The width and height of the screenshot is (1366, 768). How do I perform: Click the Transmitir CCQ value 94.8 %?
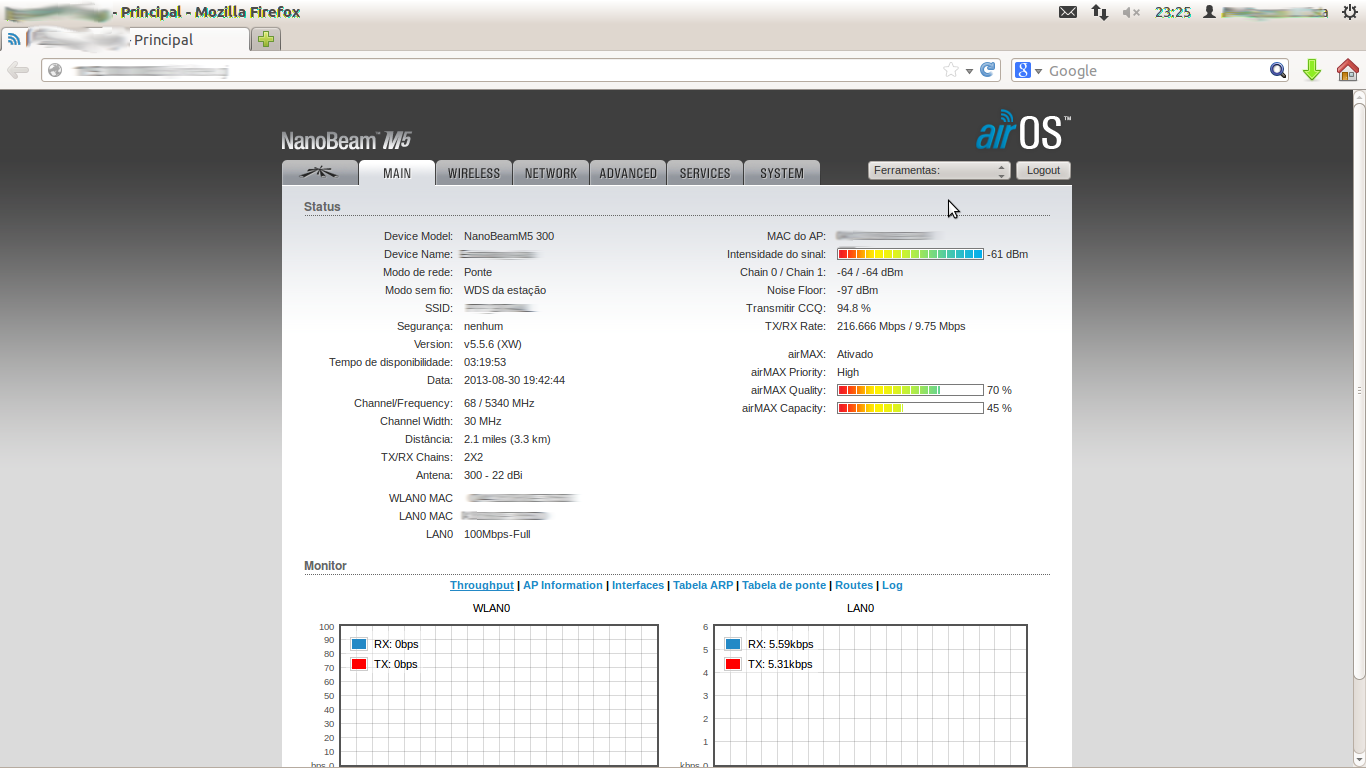[854, 308]
